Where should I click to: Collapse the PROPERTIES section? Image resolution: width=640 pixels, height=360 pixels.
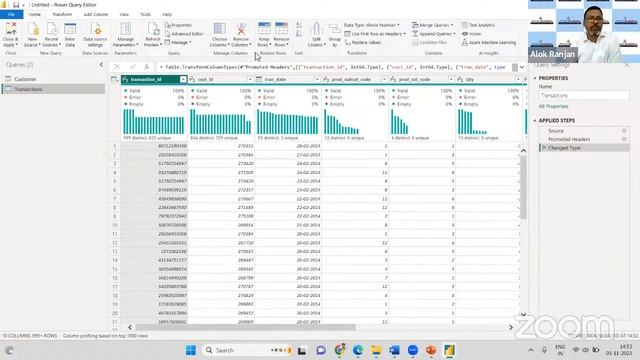535,78
